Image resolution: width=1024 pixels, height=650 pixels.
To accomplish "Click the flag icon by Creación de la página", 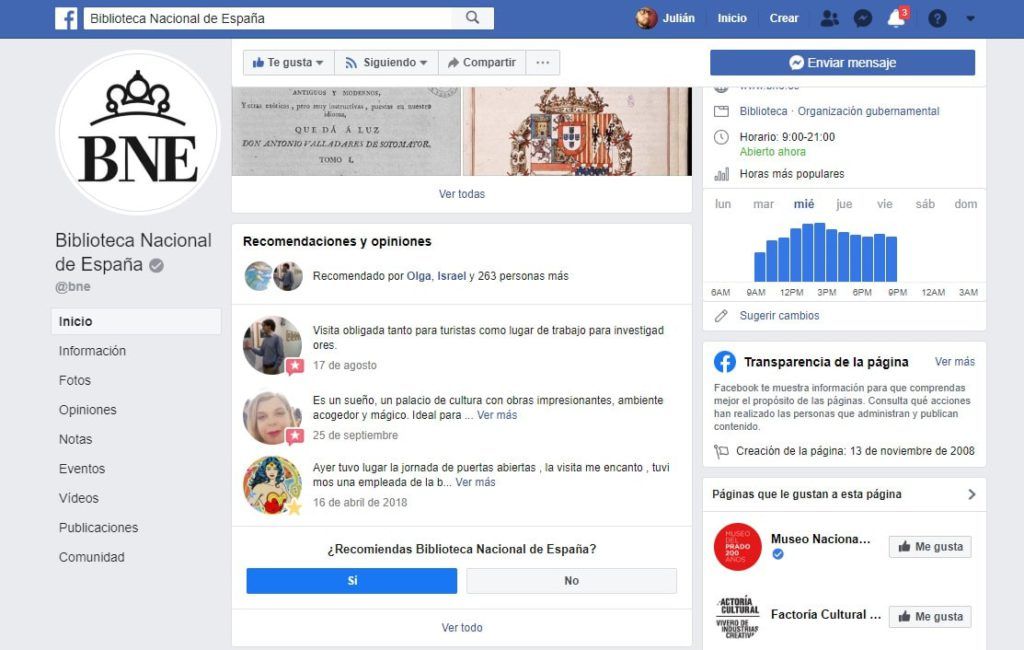I will coord(721,451).
